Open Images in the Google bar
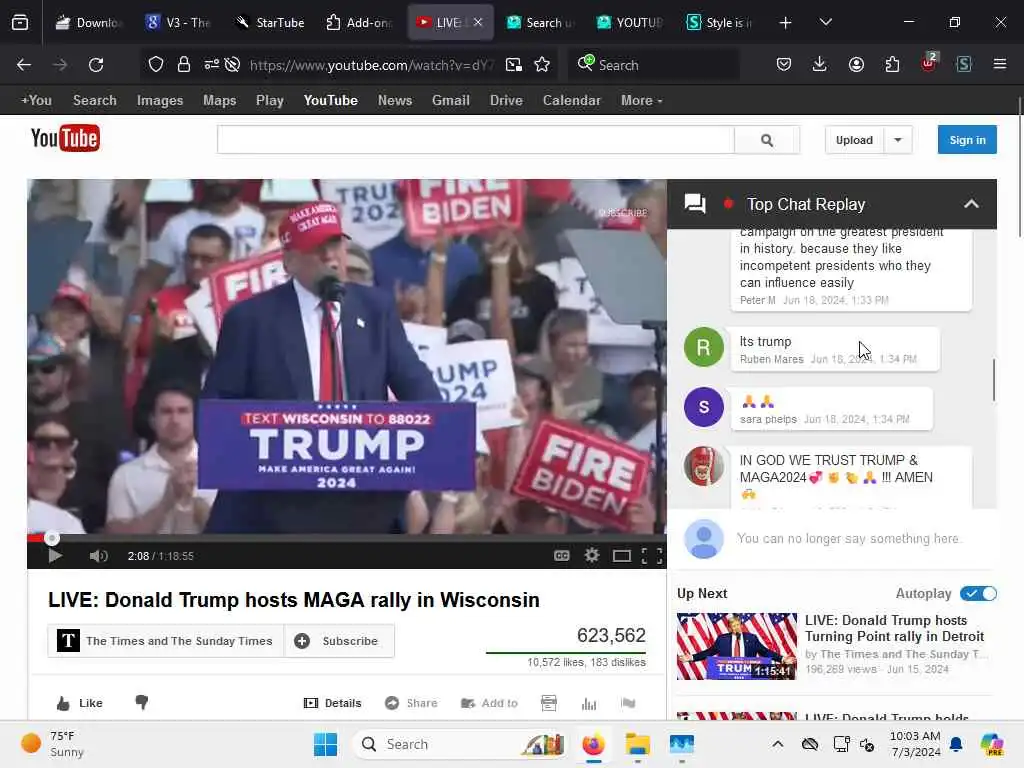1024x768 pixels. pos(160,100)
